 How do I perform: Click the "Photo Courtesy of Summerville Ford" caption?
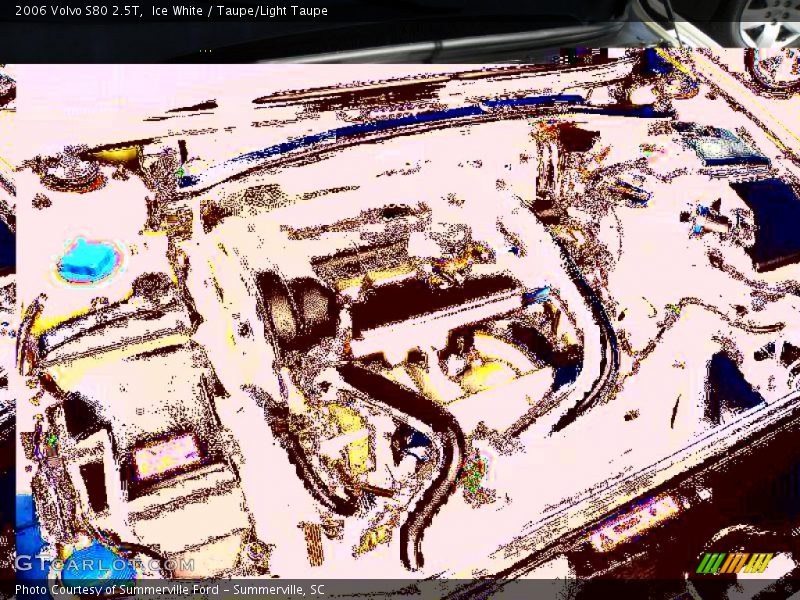pos(117,590)
